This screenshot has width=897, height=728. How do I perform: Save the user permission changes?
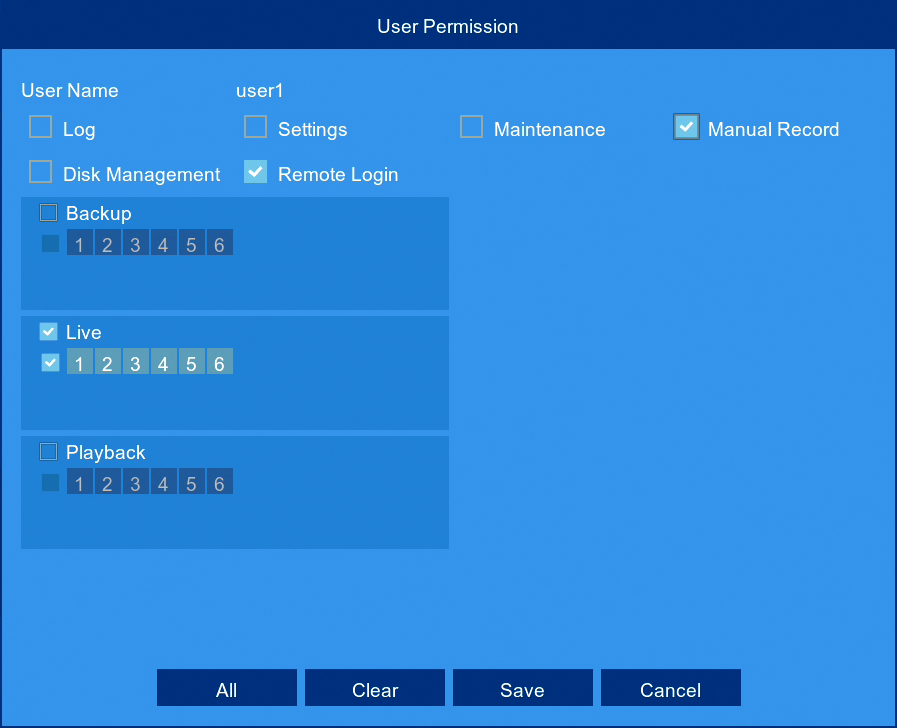[x=523, y=688]
